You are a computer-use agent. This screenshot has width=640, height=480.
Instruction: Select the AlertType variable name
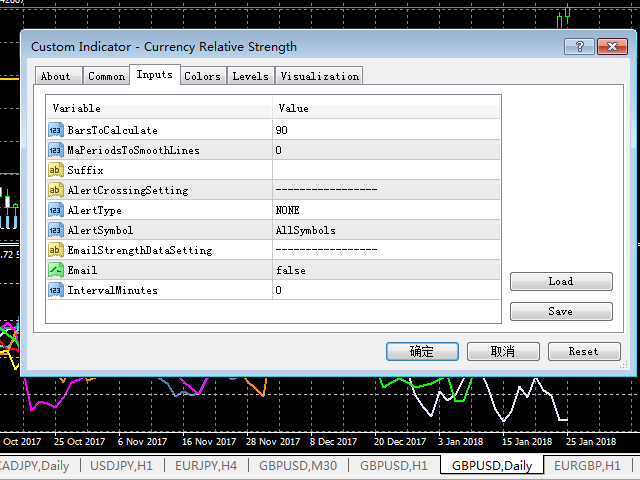(94, 211)
